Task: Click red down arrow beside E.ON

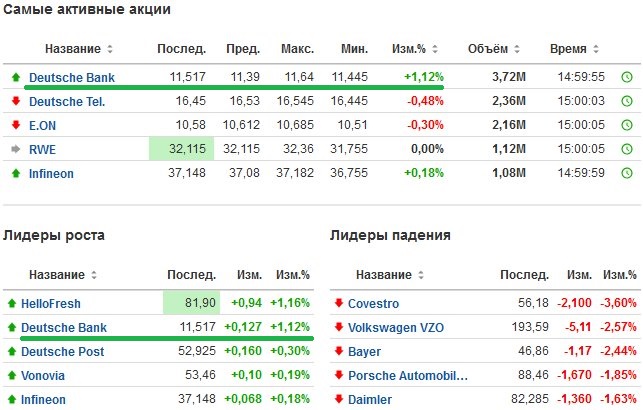Action: point(16,125)
